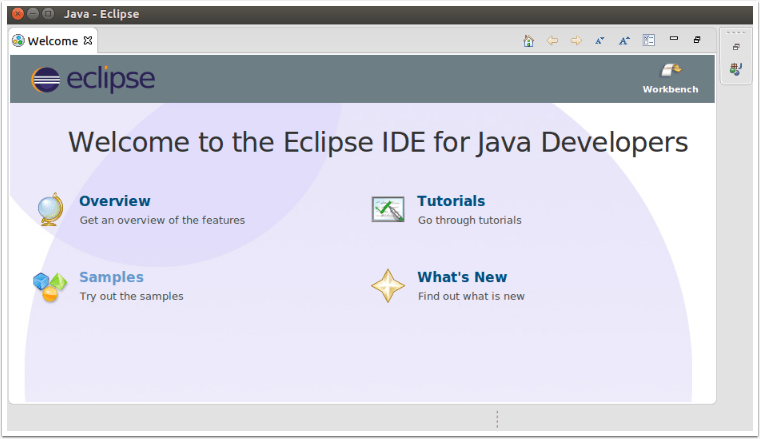
Task: Click 'Go through tutorials' description text
Action: click(x=470, y=220)
